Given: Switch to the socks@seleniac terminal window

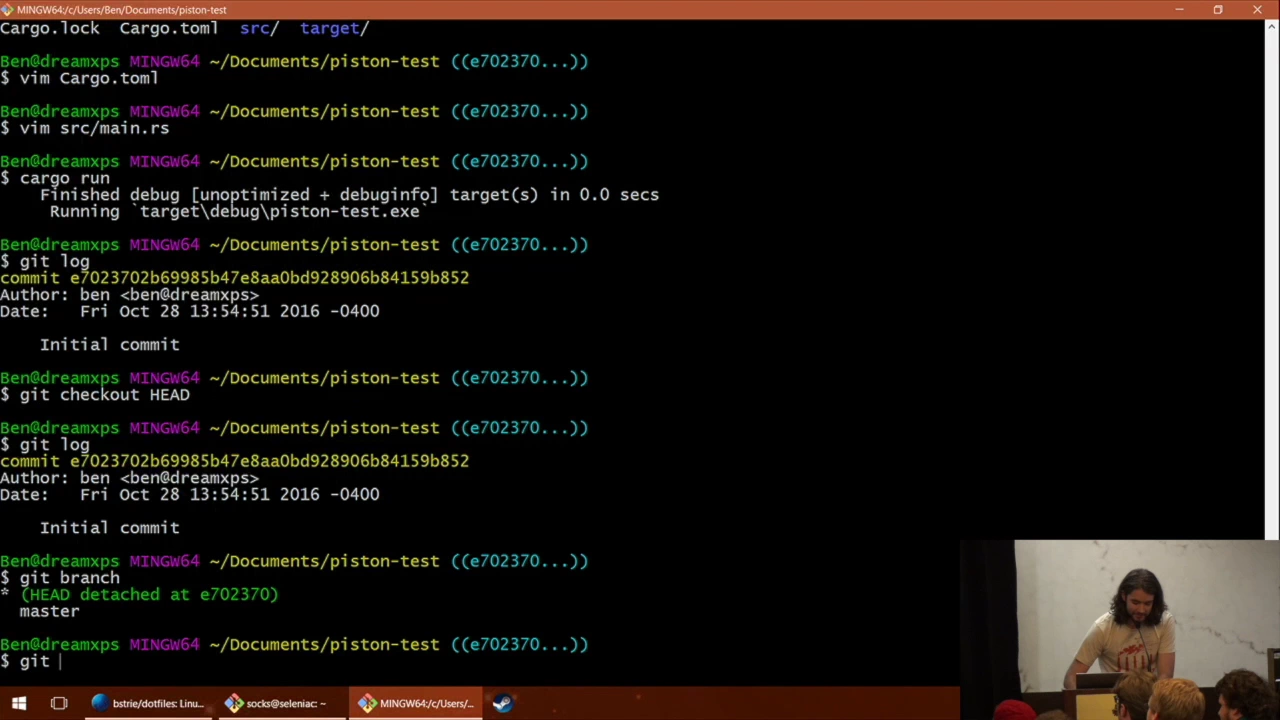Looking at the screenshot, I should point(283,703).
